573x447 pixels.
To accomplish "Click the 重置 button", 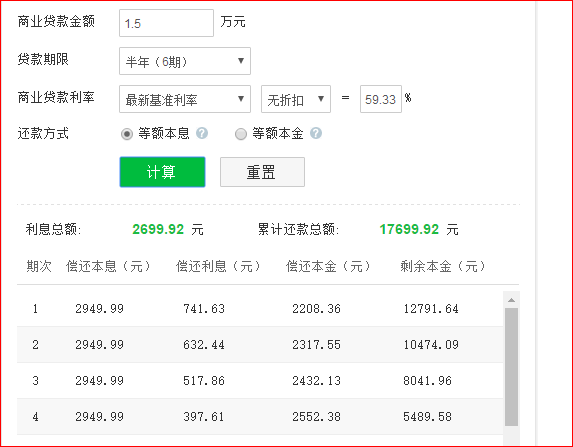I will 262,172.
